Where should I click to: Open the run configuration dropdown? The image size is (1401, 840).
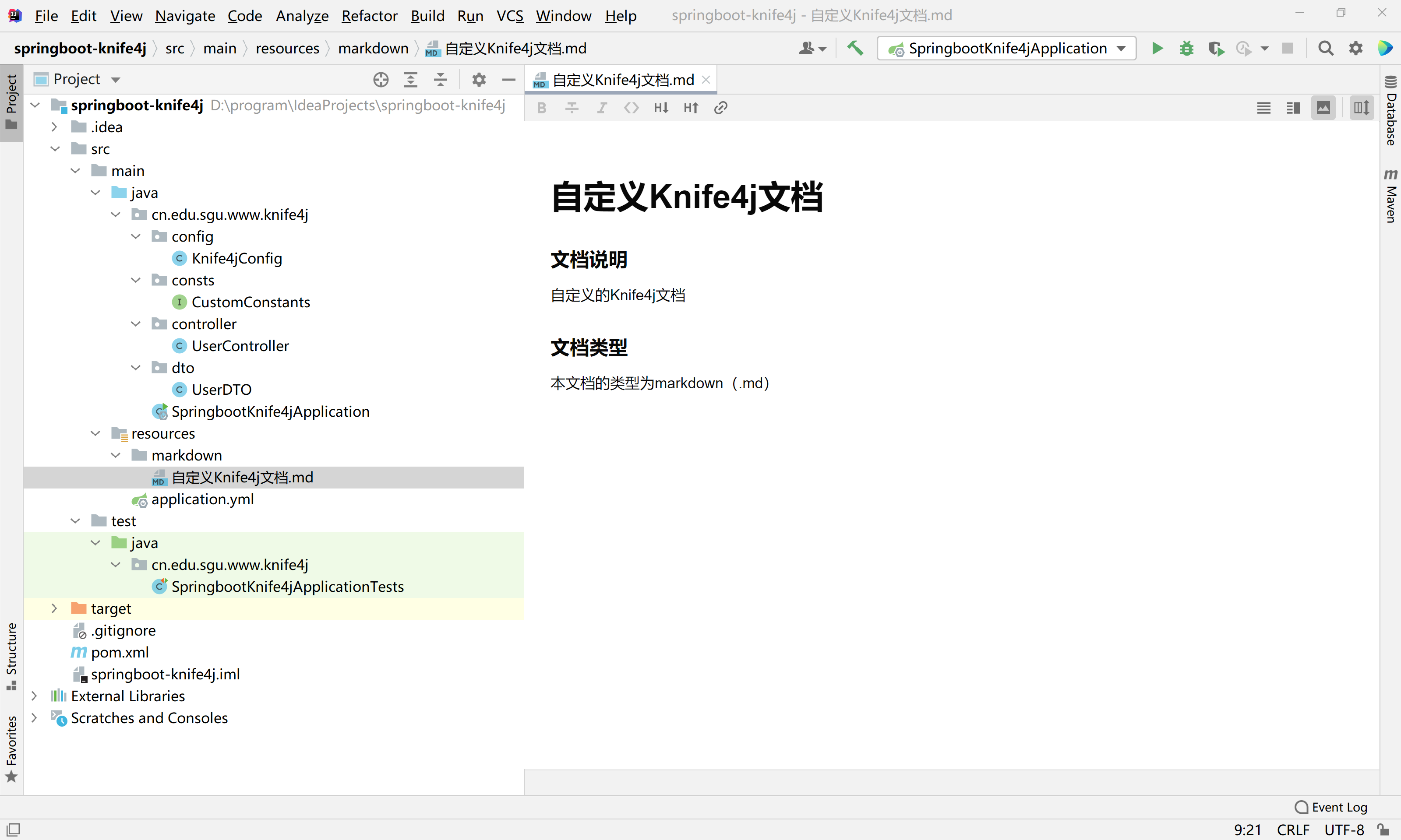click(1121, 48)
